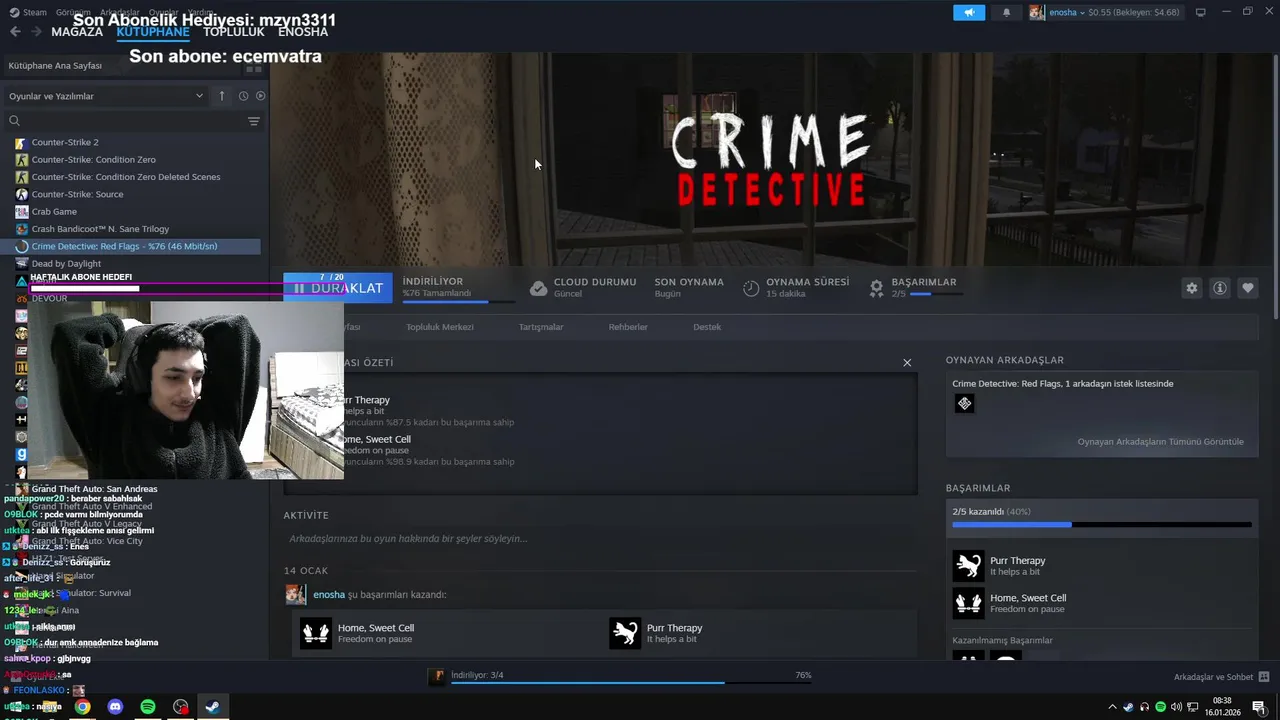
Task: Switch to KÜTÜPHANE tab
Action: [x=153, y=32]
